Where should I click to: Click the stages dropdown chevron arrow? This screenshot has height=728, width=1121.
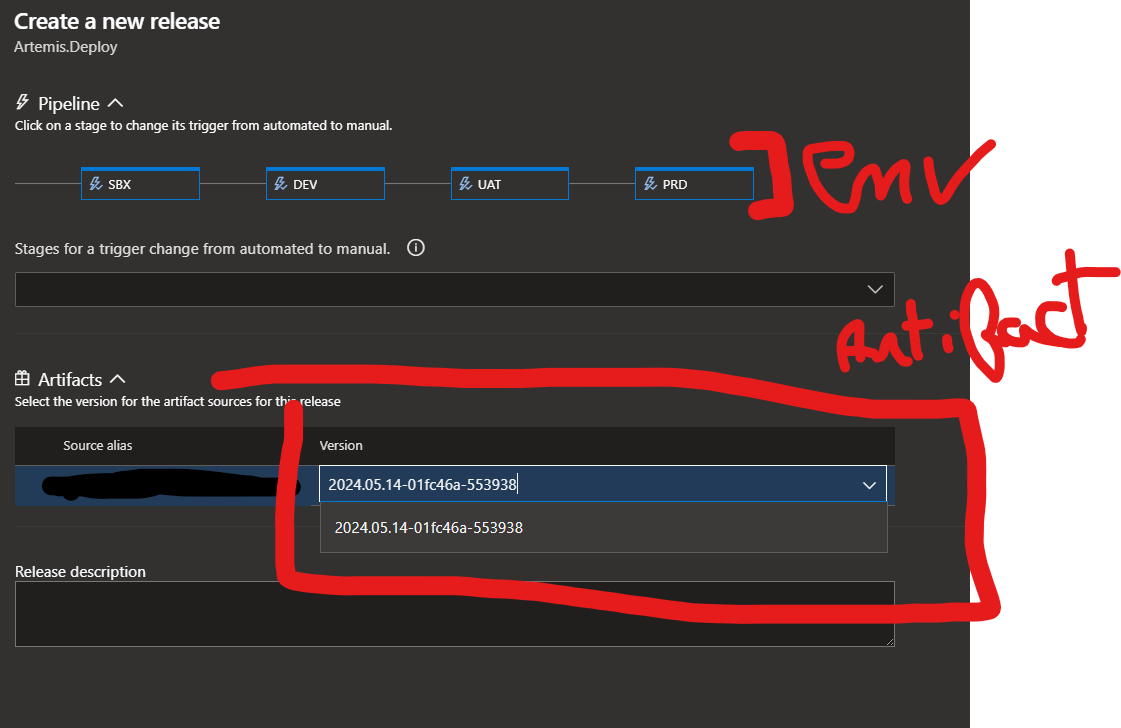pyautogui.click(x=875, y=290)
